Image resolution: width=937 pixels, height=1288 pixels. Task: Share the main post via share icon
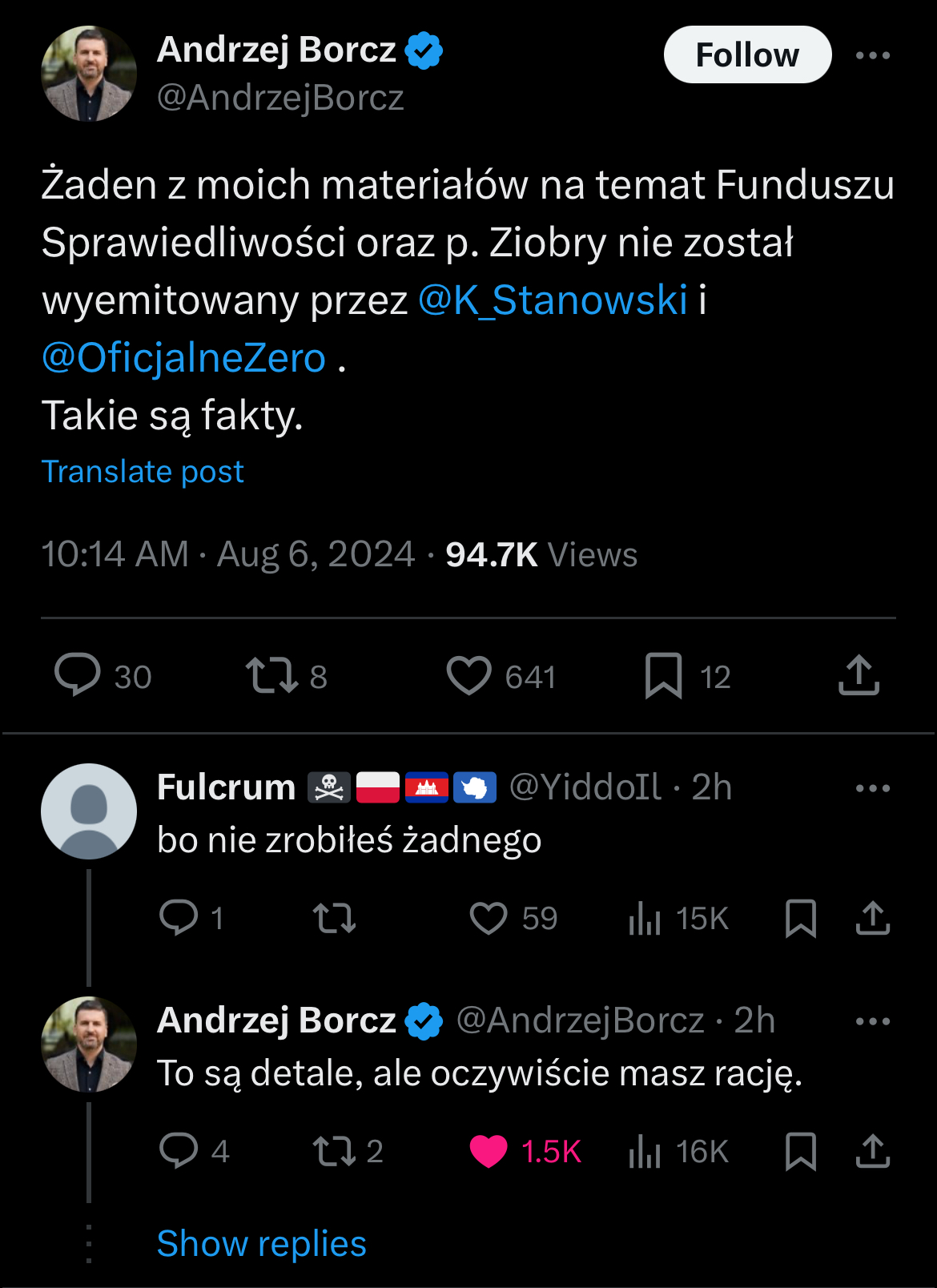click(x=859, y=674)
